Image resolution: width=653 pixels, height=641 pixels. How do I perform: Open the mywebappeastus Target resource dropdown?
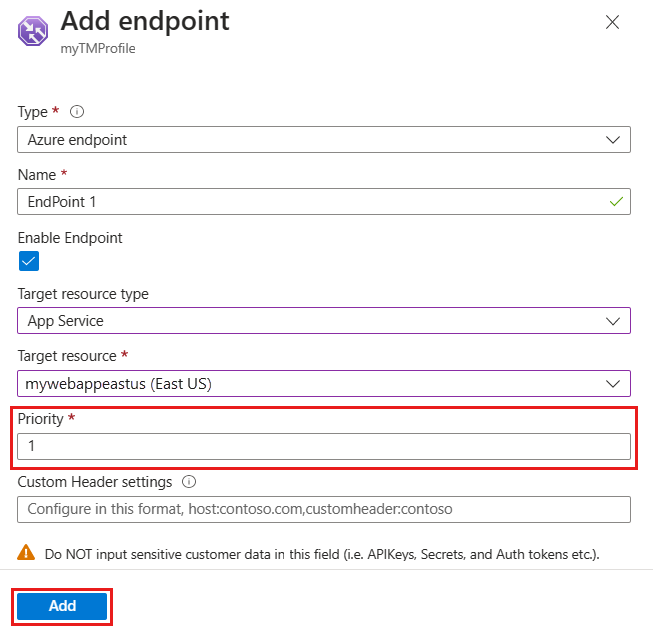click(324, 383)
